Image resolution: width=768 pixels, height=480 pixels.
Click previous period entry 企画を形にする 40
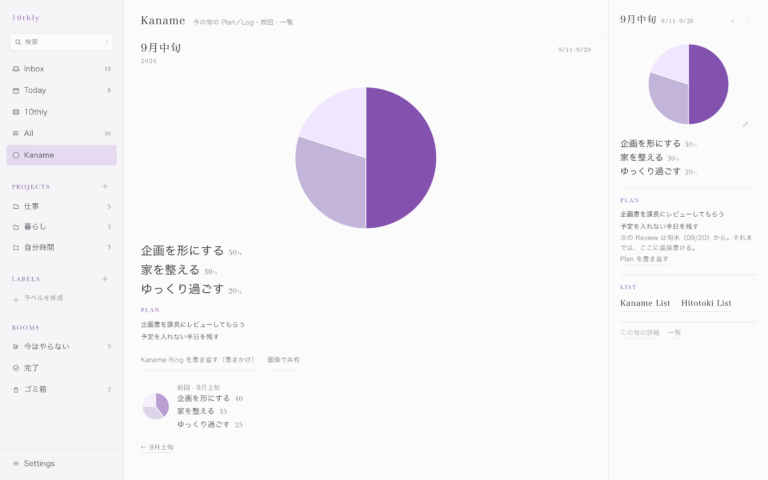(210, 398)
